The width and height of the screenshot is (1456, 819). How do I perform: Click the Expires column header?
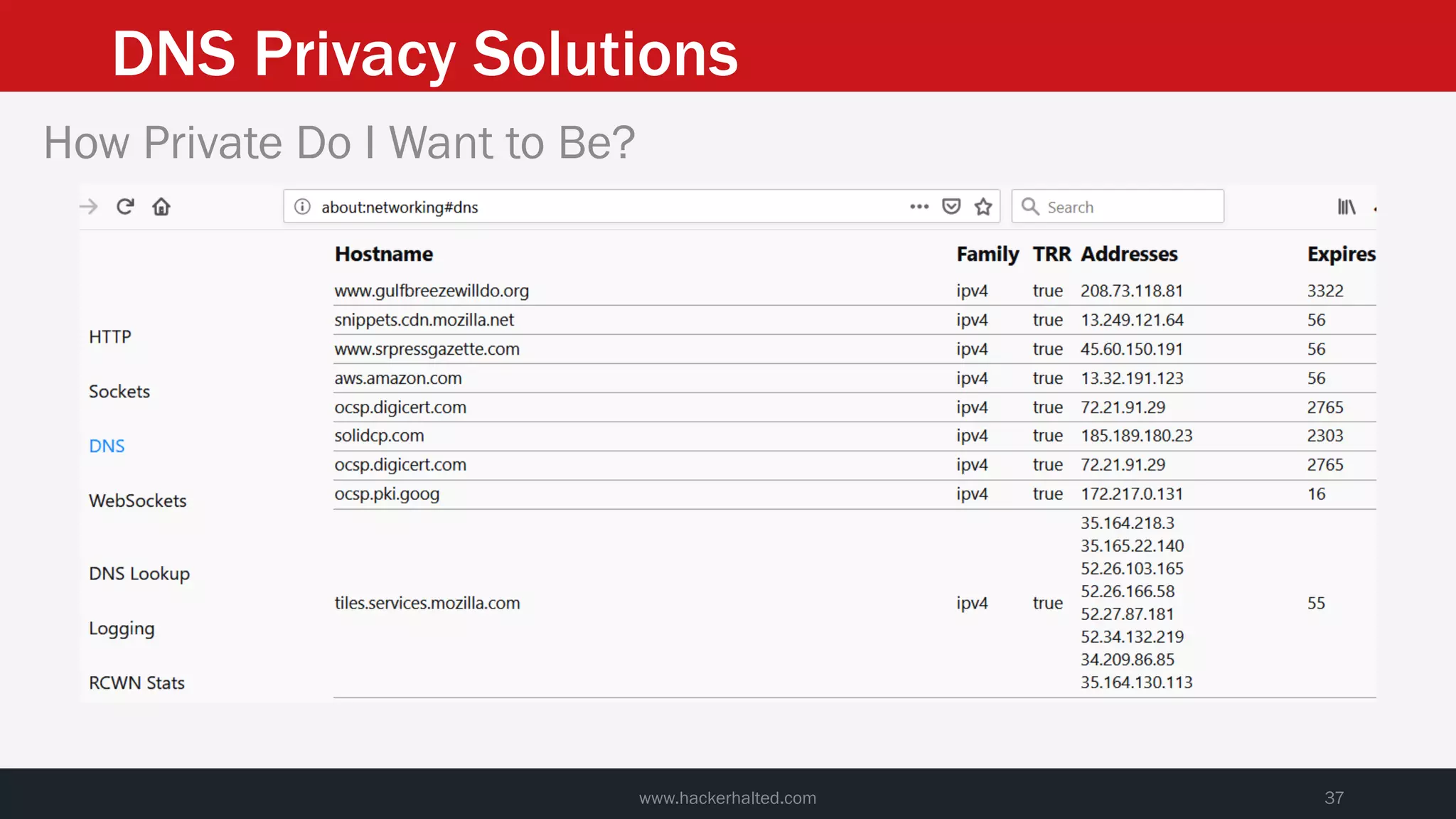pyautogui.click(x=1342, y=254)
